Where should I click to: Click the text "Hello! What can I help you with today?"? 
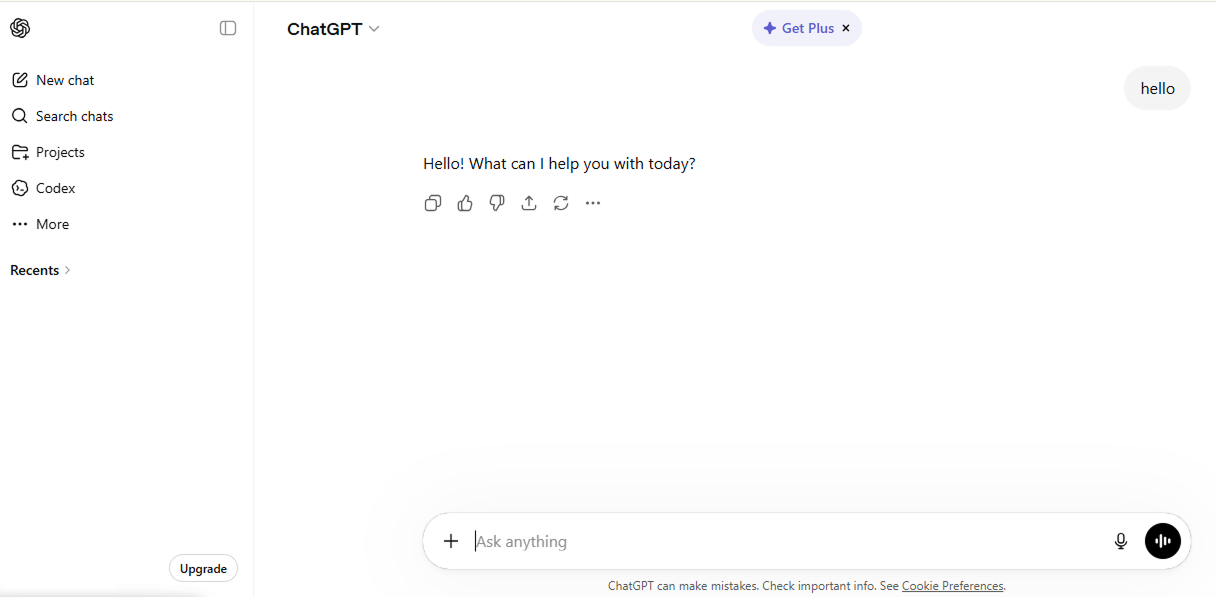pos(559,163)
